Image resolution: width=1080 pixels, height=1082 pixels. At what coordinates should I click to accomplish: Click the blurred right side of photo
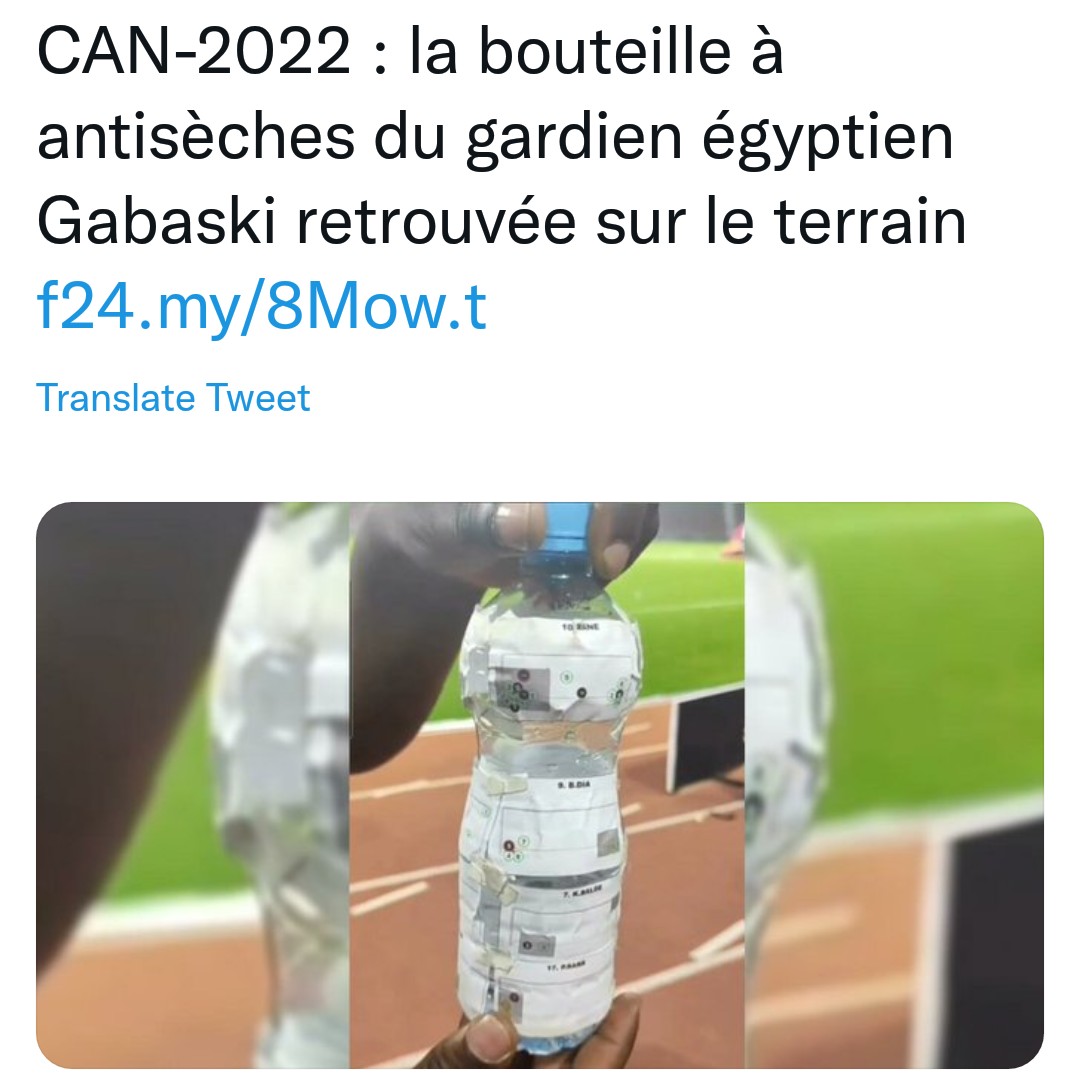pos(894,785)
